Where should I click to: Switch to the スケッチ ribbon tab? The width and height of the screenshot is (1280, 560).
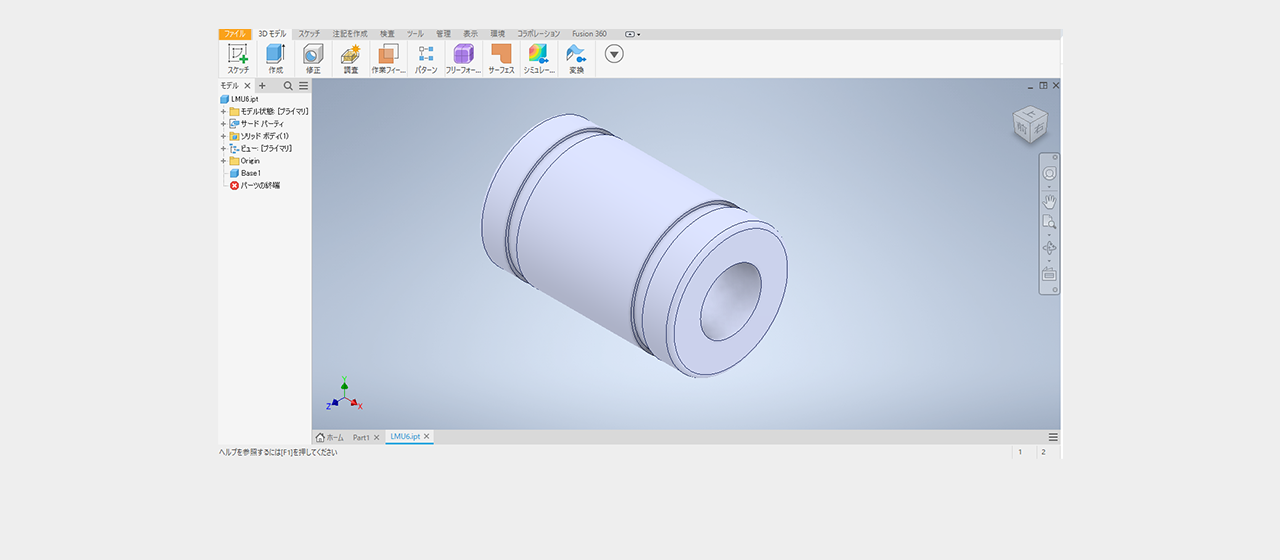coord(309,34)
